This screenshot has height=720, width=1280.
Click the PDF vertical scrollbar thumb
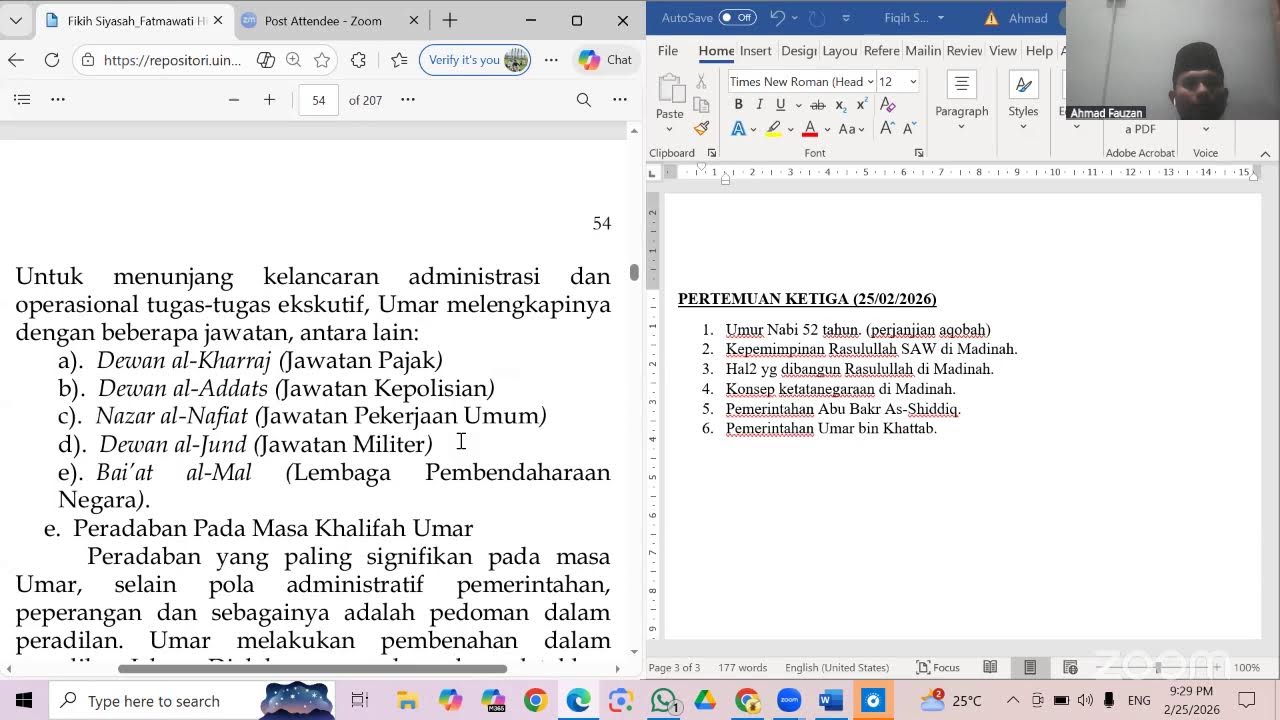tap(634, 272)
